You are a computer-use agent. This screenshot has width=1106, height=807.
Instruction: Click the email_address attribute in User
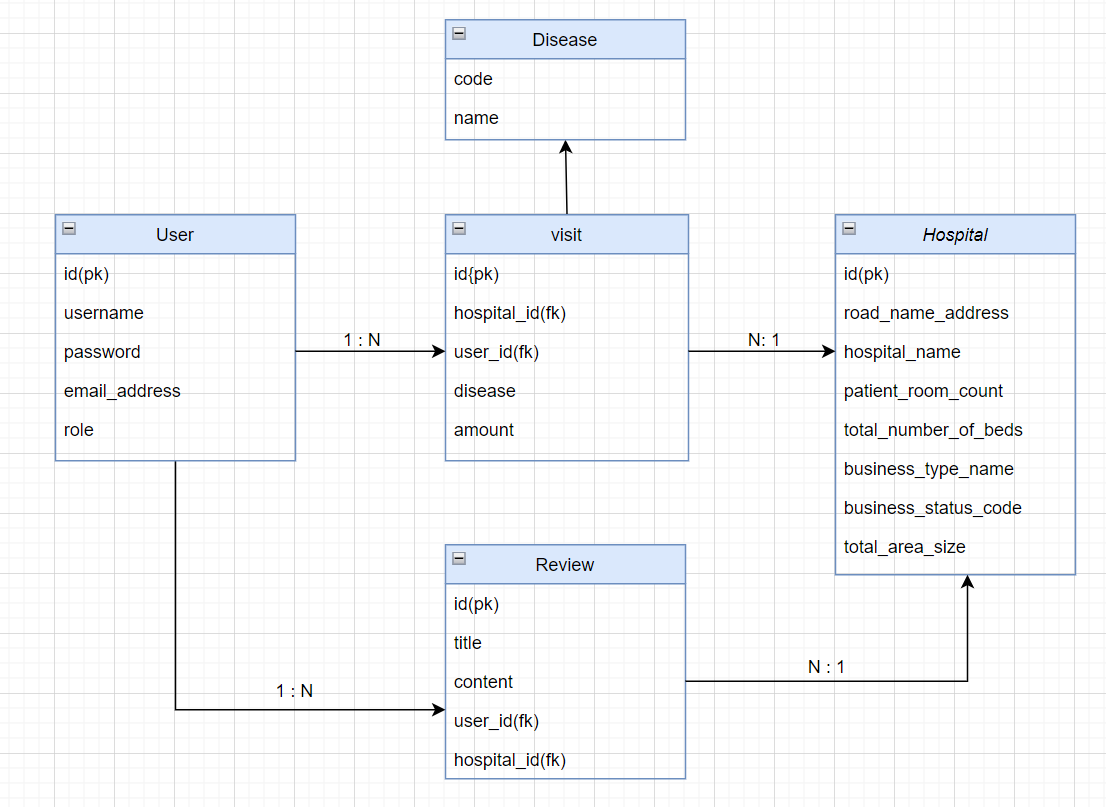pos(122,391)
